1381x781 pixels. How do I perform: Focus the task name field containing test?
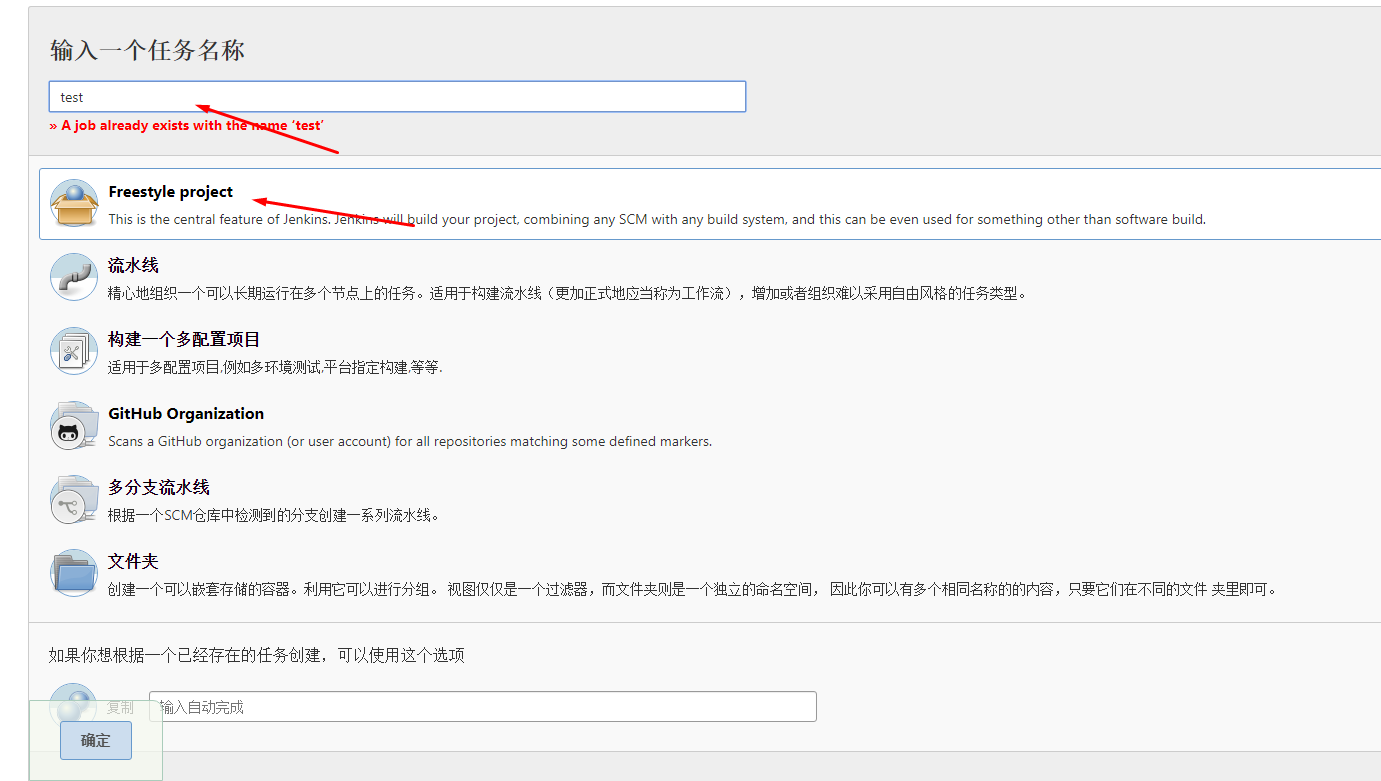click(x=397, y=97)
